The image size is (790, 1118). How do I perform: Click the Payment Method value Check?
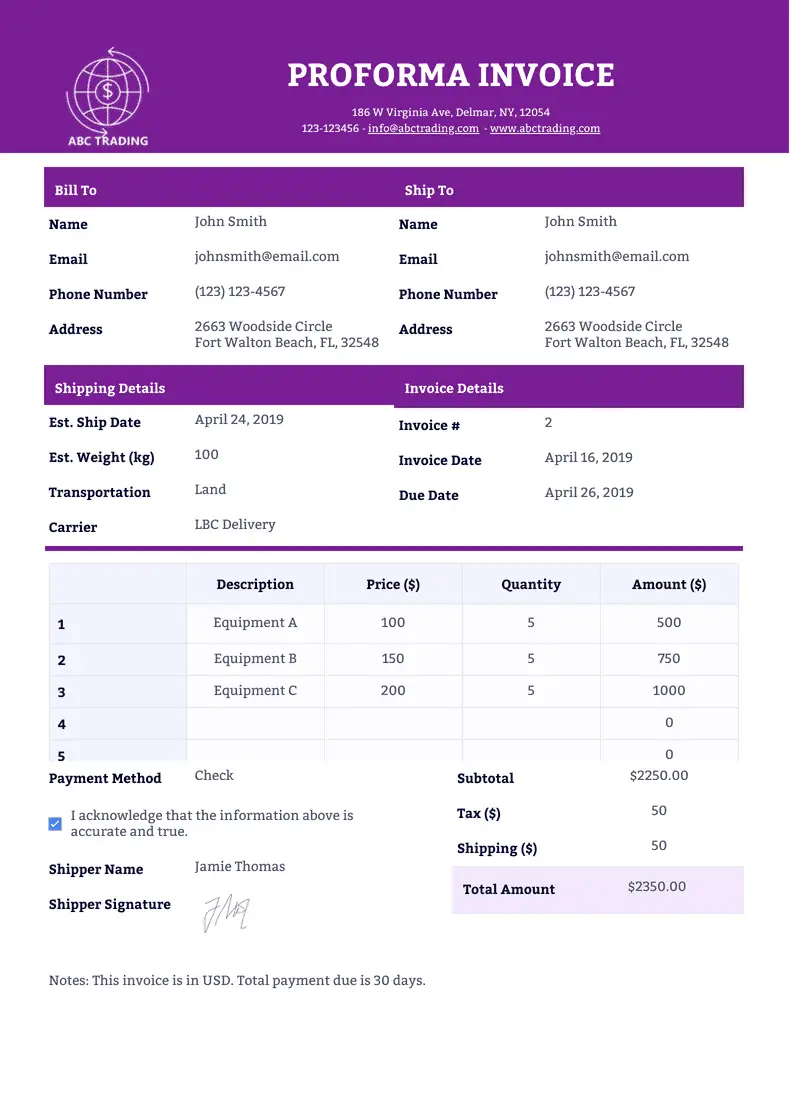click(x=214, y=776)
